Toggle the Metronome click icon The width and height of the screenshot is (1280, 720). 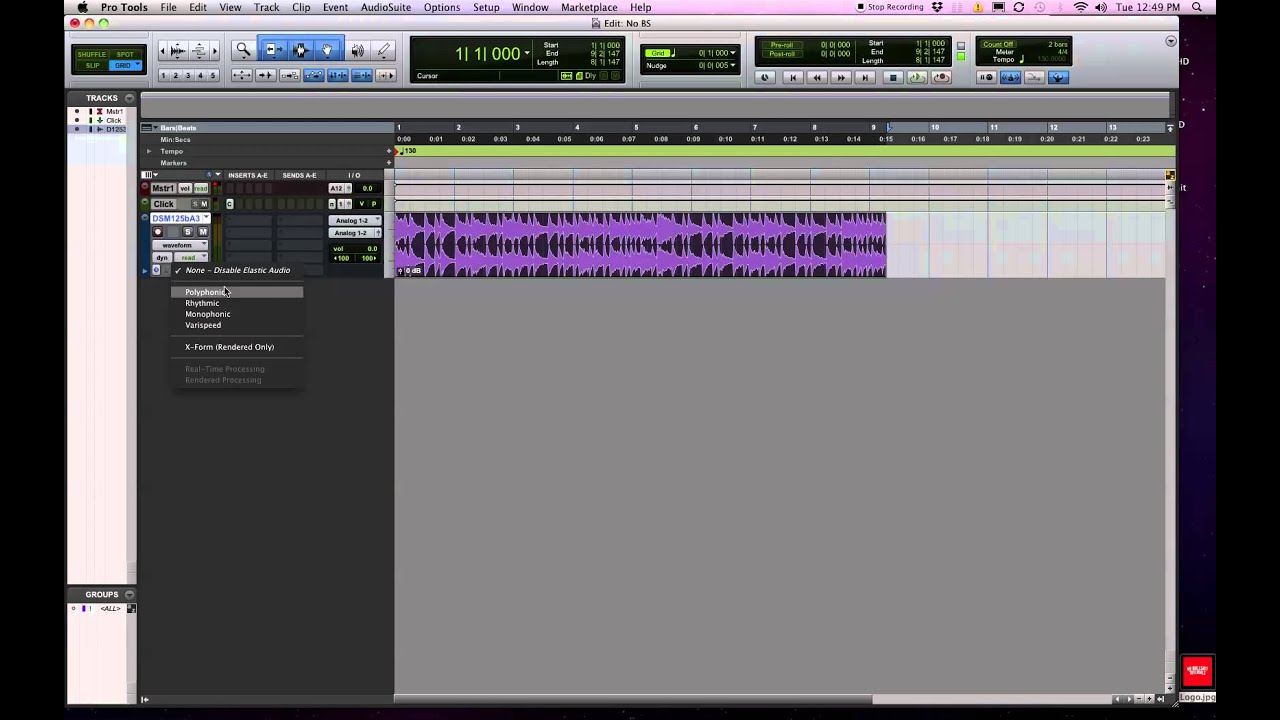1010,77
